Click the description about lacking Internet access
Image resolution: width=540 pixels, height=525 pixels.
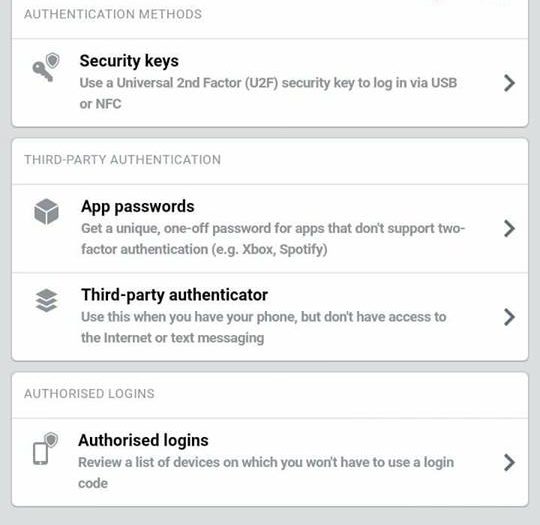(x=264, y=328)
